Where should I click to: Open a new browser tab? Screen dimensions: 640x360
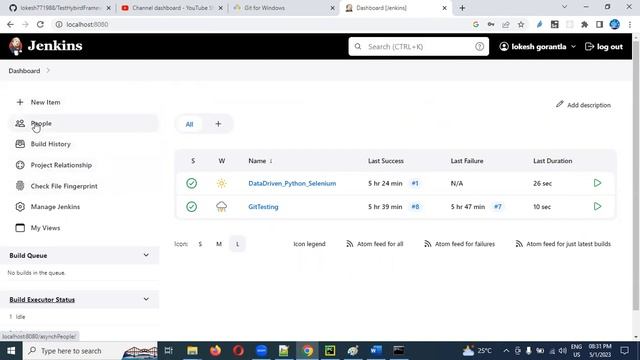click(x=462, y=8)
